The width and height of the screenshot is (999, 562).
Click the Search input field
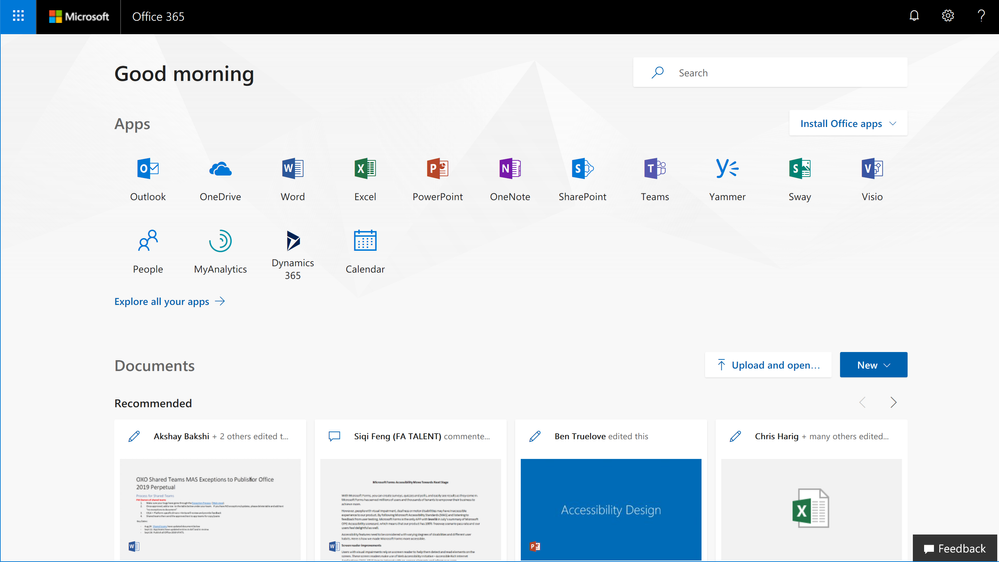(x=770, y=73)
